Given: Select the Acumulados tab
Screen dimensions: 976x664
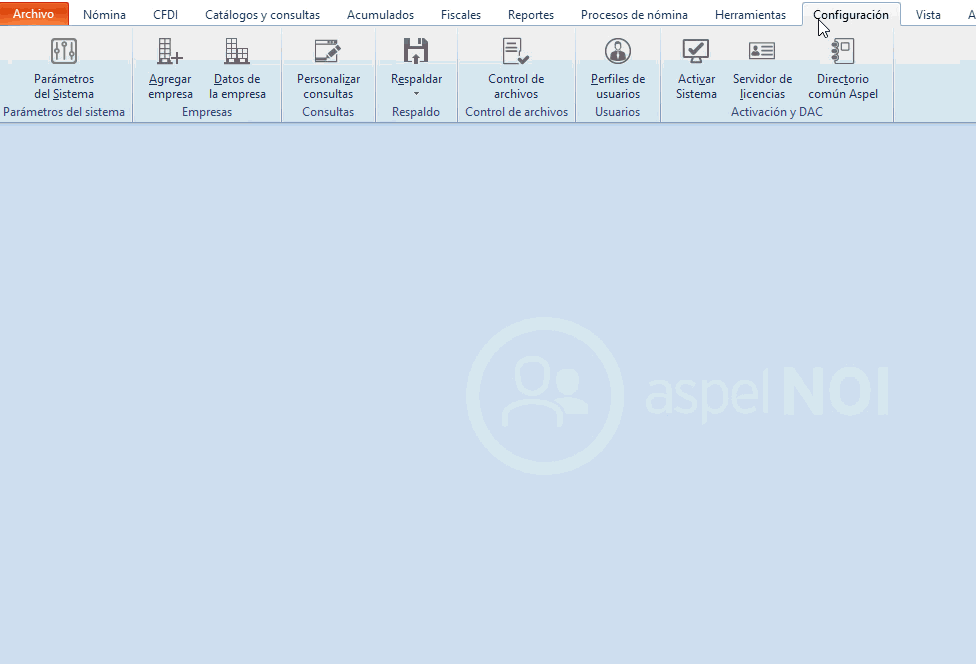Looking at the screenshot, I should [380, 14].
